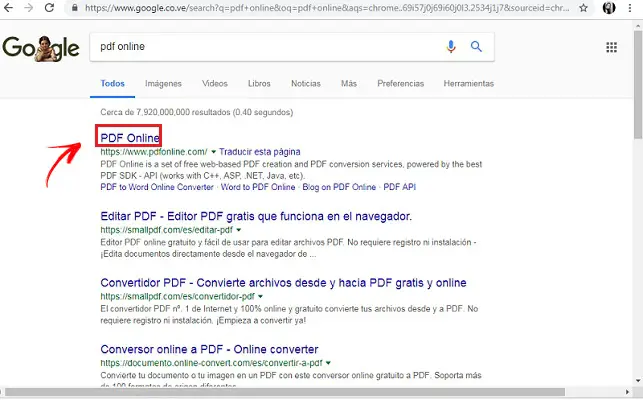Bookmark page with the star icon
The height and width of the screenshot is (400, 643).
583,8
